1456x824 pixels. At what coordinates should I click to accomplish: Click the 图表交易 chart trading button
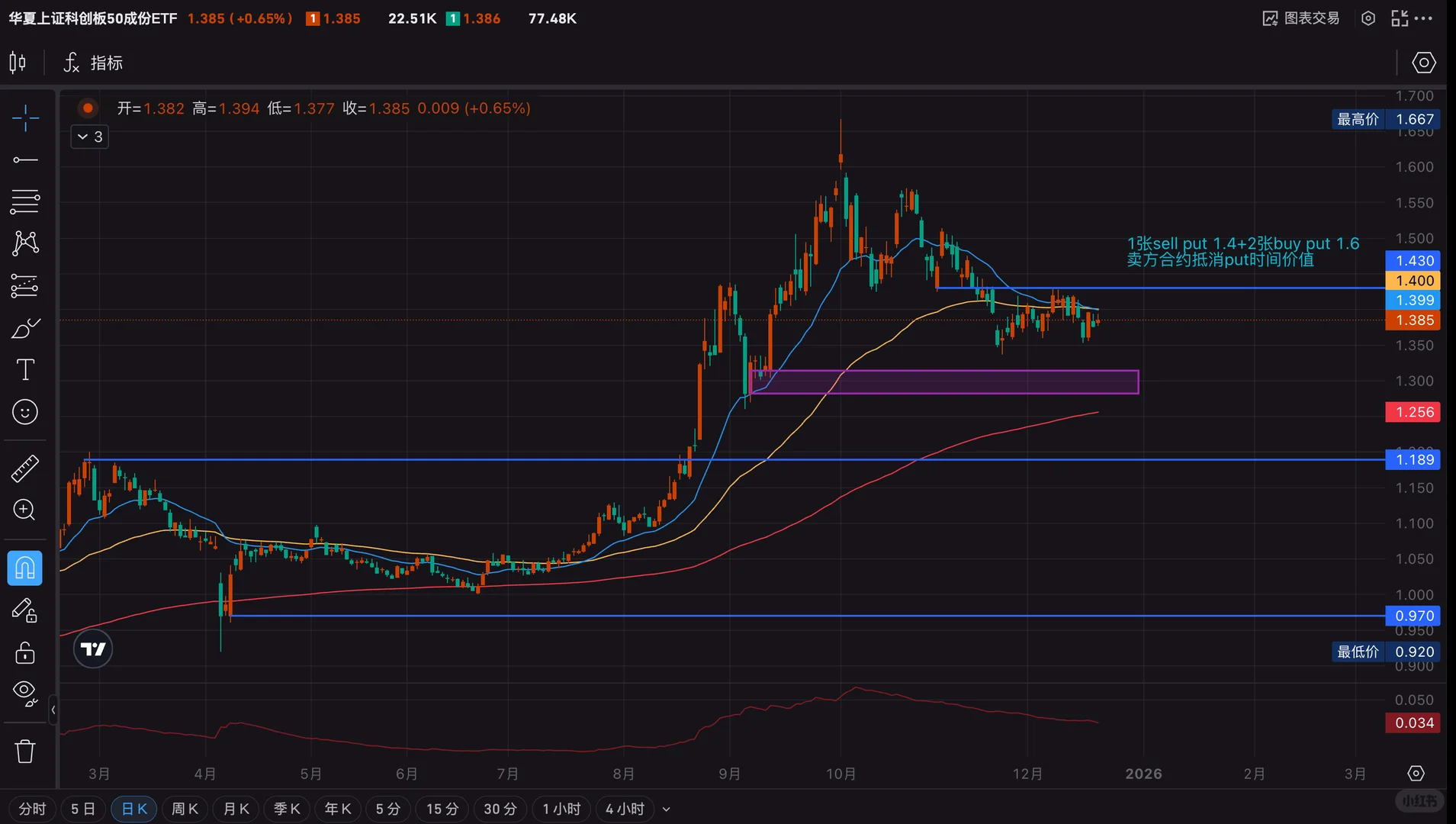1300,18
